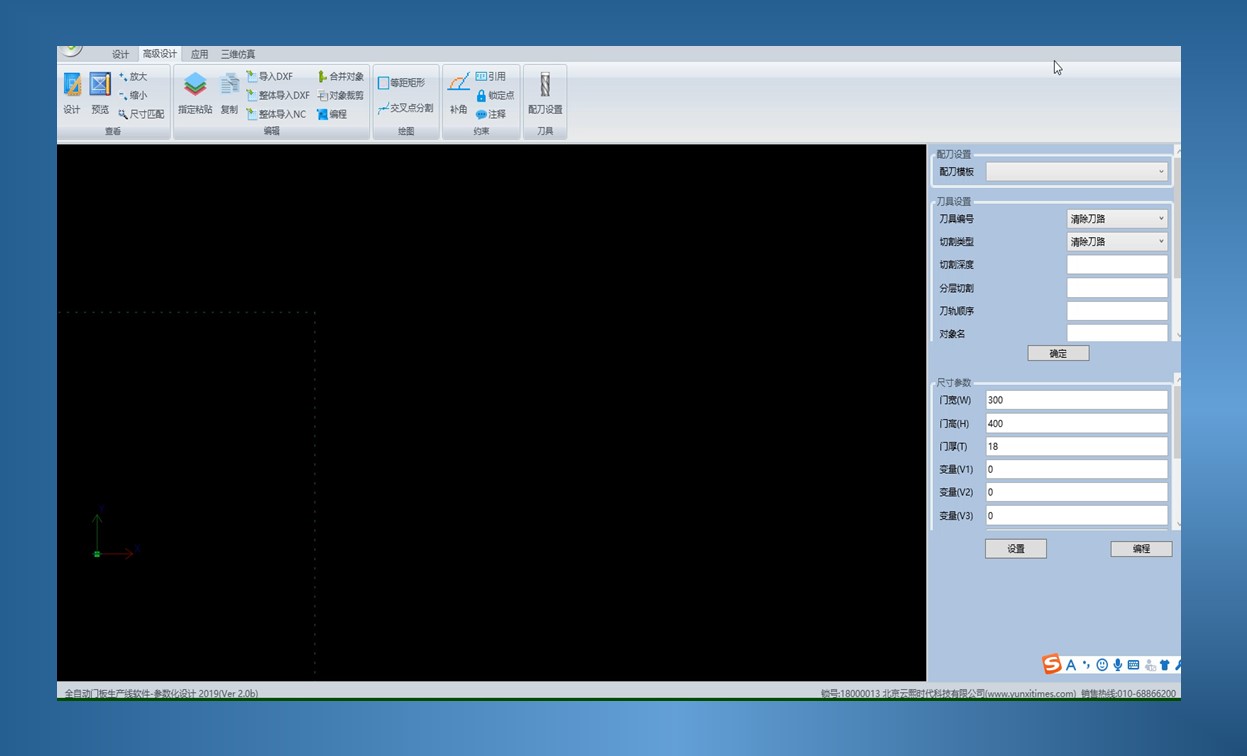Click the Sogou input method microphone icon

click(x=1117, y=665)
